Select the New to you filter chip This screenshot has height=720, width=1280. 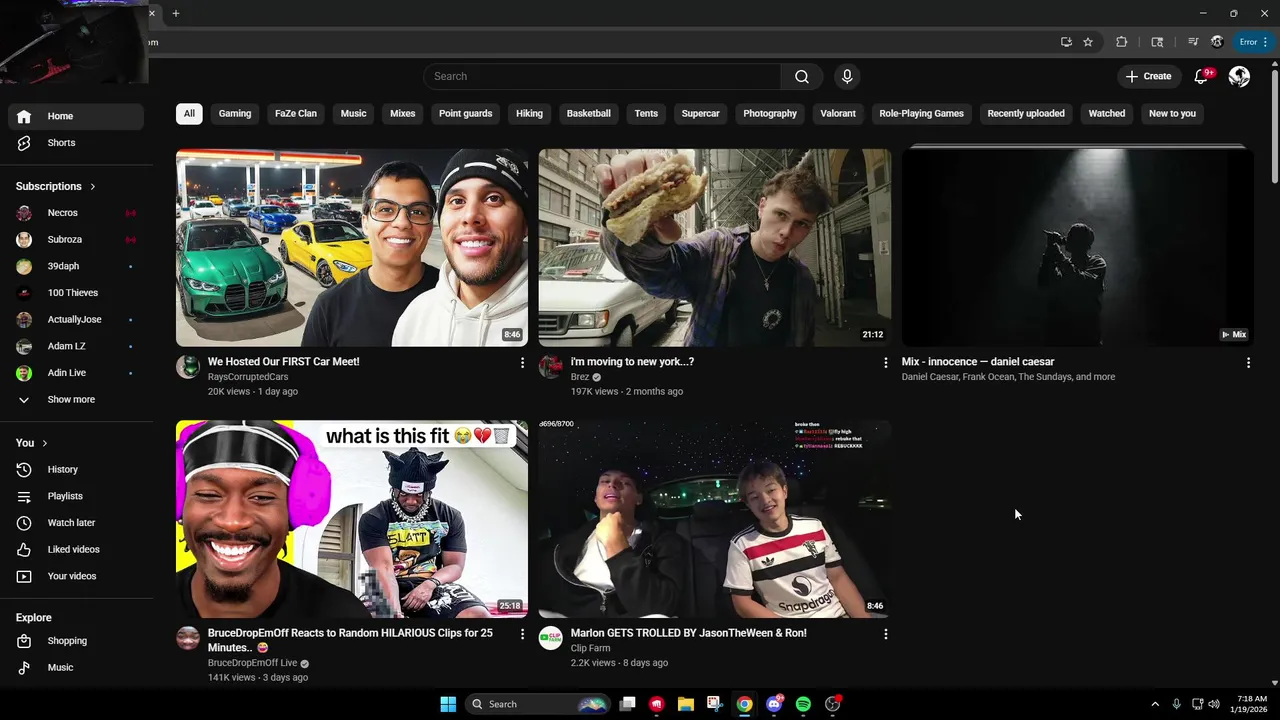[1172, 114]
